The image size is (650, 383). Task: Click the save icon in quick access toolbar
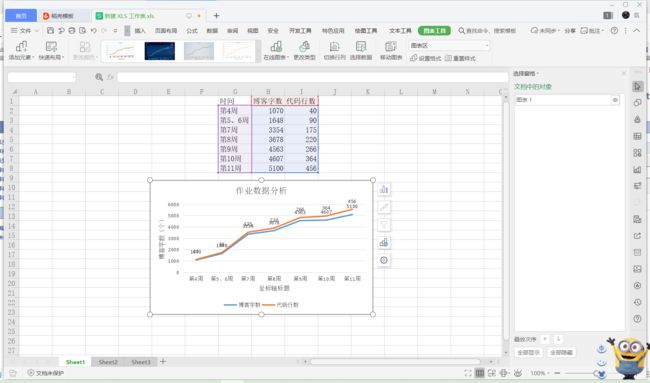pyautogui.click(x=50, y=31)
